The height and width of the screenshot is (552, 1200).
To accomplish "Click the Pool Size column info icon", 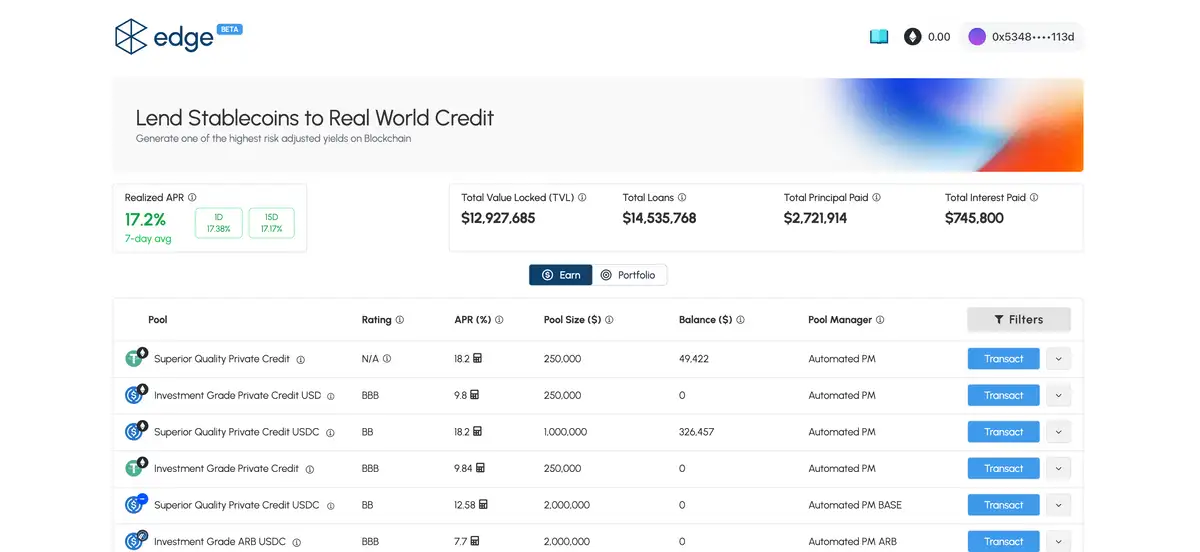I will 609,320.
